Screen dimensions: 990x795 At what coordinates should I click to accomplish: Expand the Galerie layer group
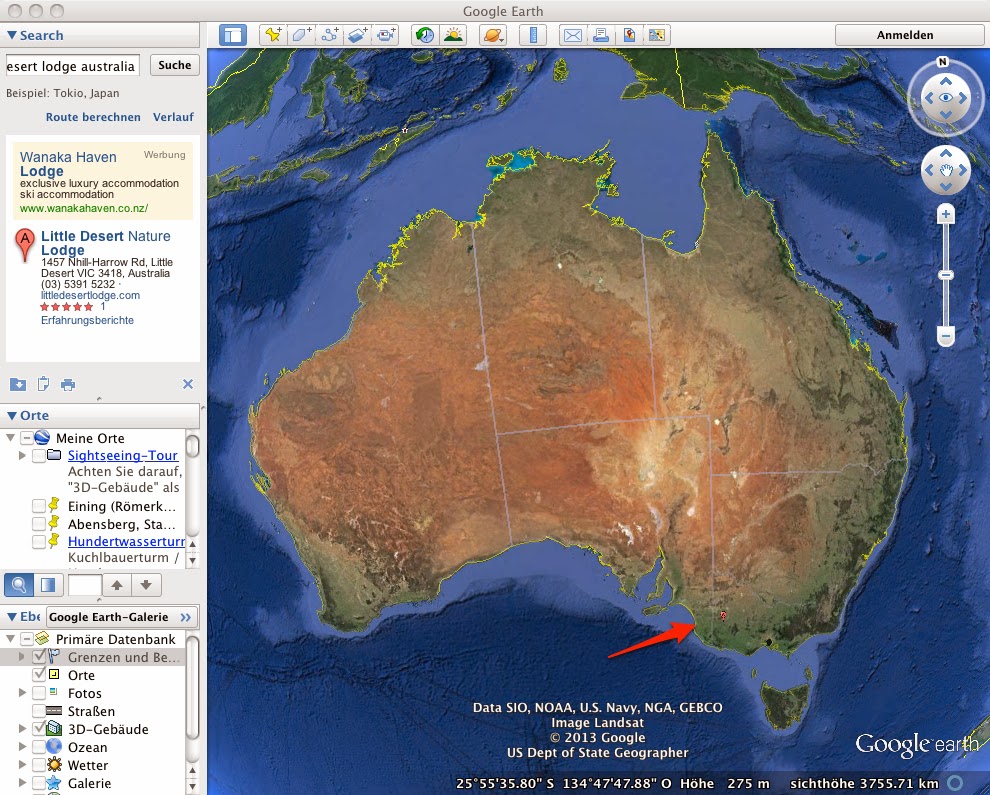[x=22, y=782]
